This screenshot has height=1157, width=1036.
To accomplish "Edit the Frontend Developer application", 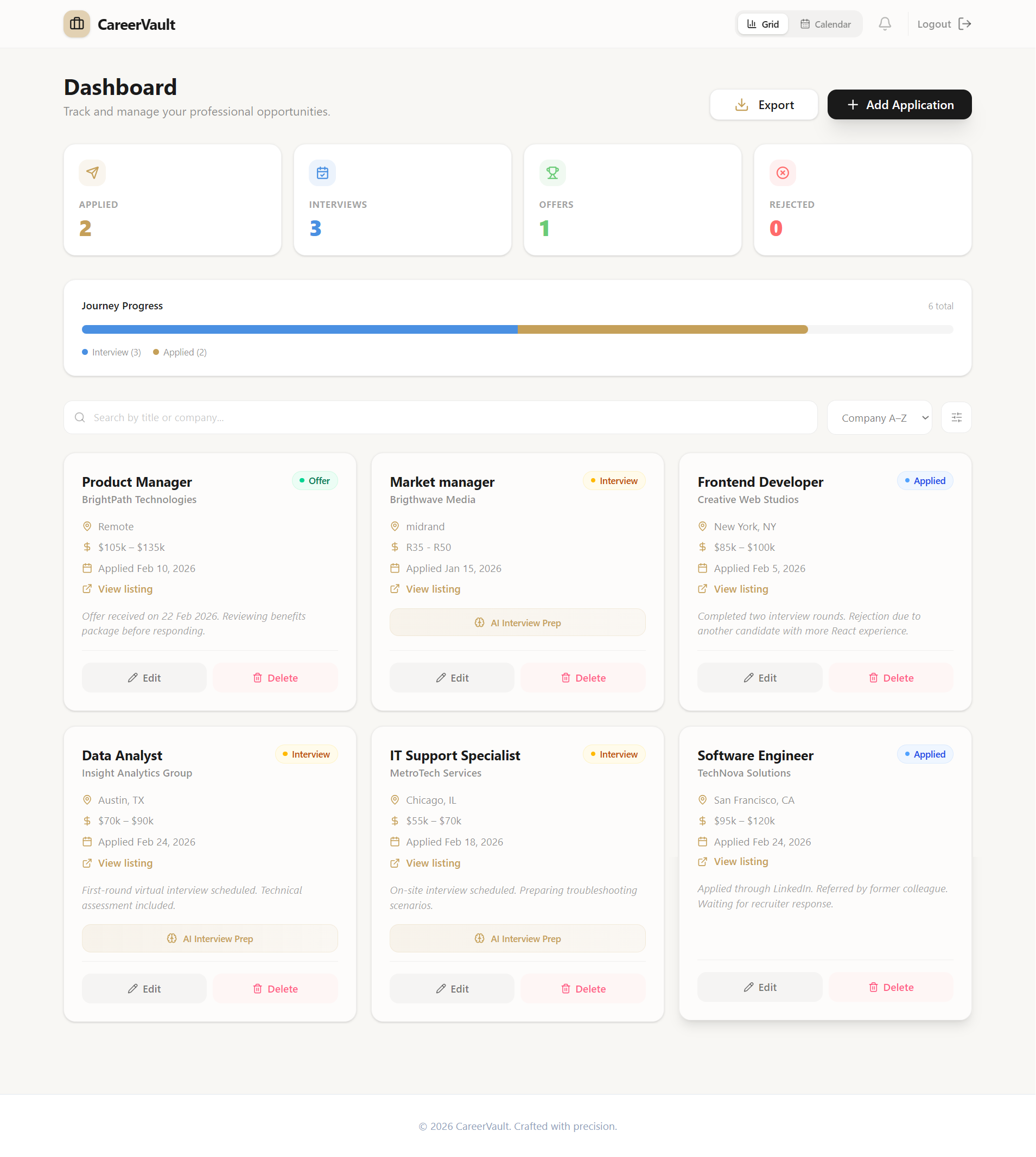I will coord(760,678).
